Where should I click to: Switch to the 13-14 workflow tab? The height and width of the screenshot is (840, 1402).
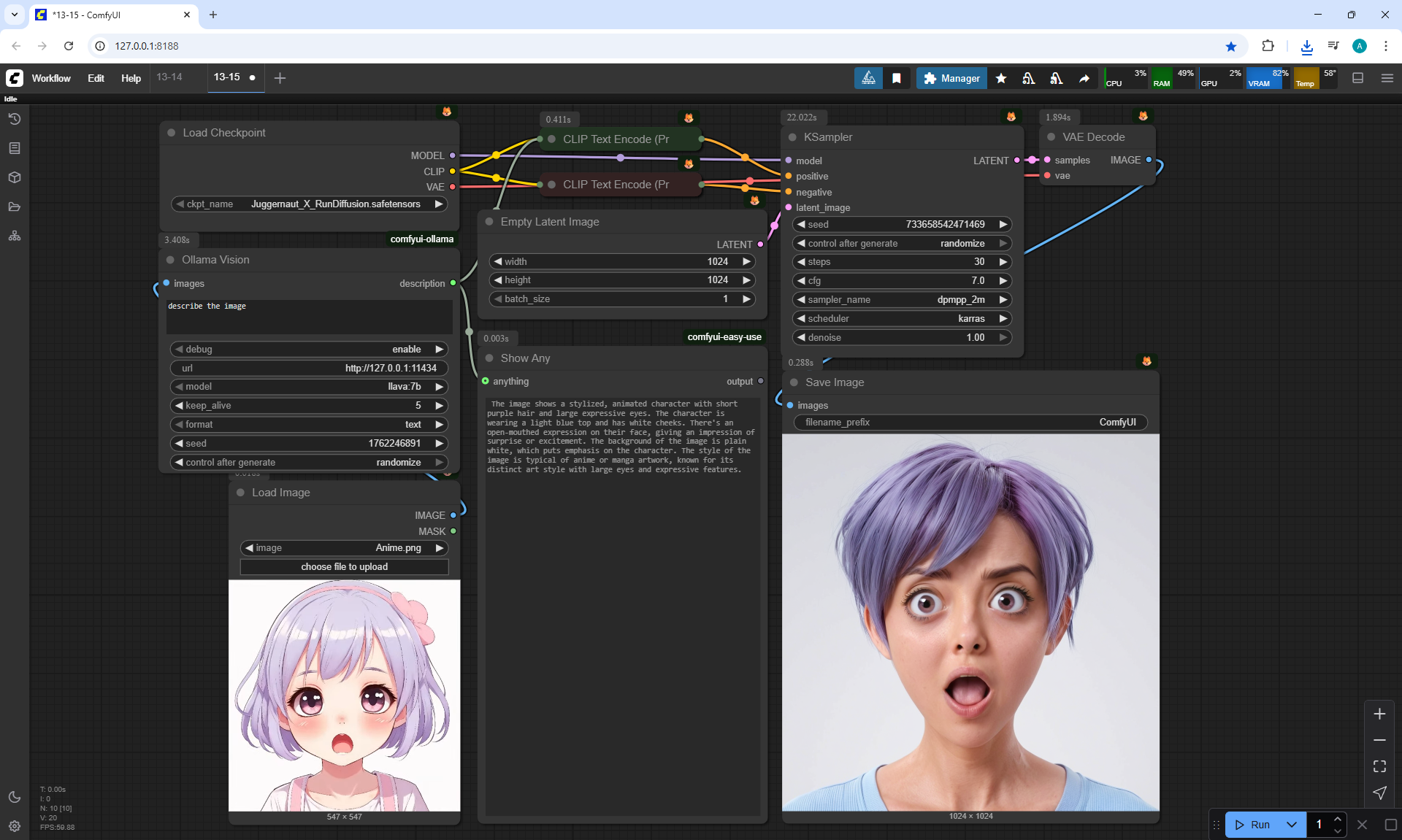(x=169, y=77)
